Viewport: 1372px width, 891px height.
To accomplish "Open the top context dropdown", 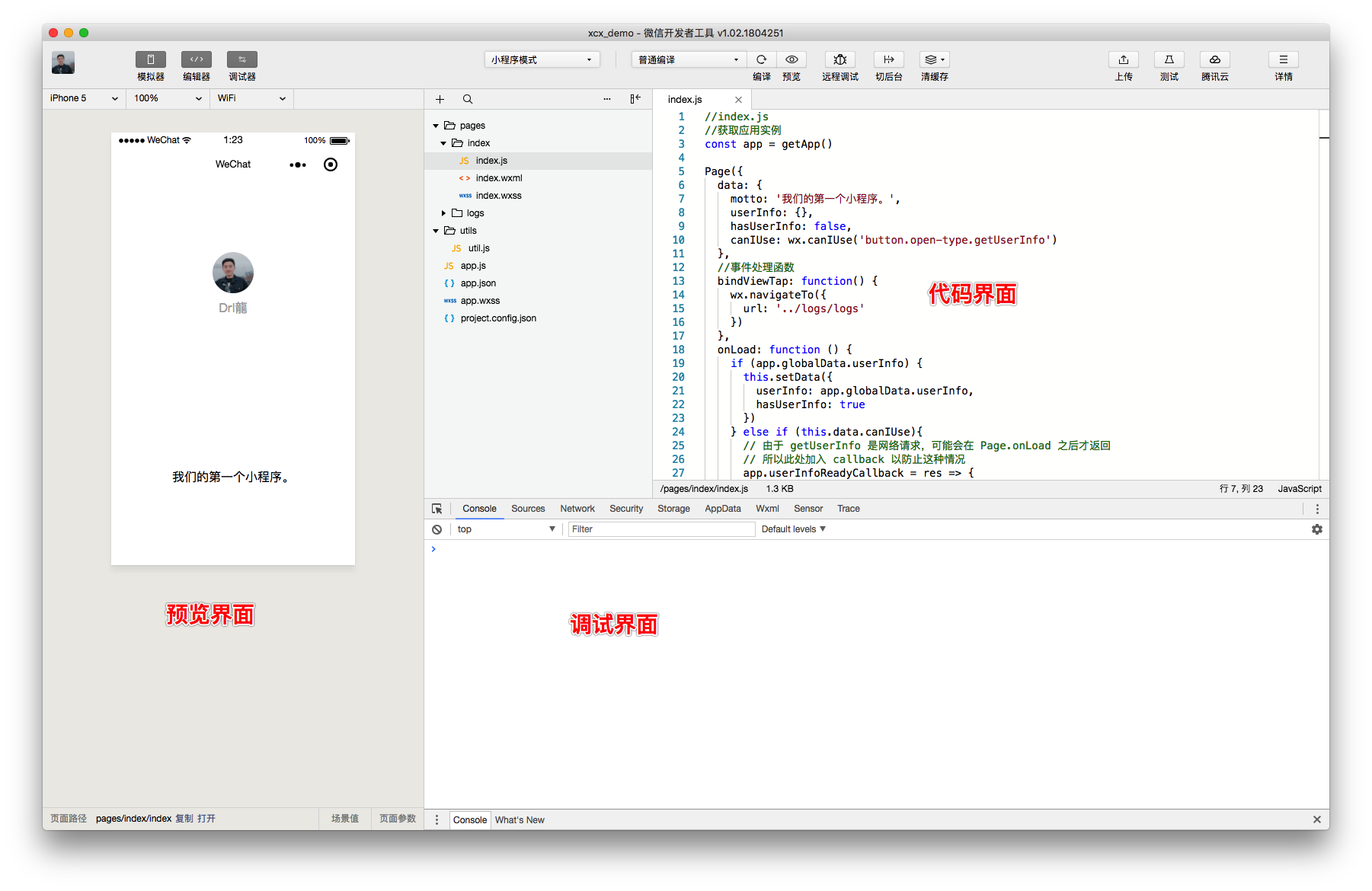I will pos(506,529).
